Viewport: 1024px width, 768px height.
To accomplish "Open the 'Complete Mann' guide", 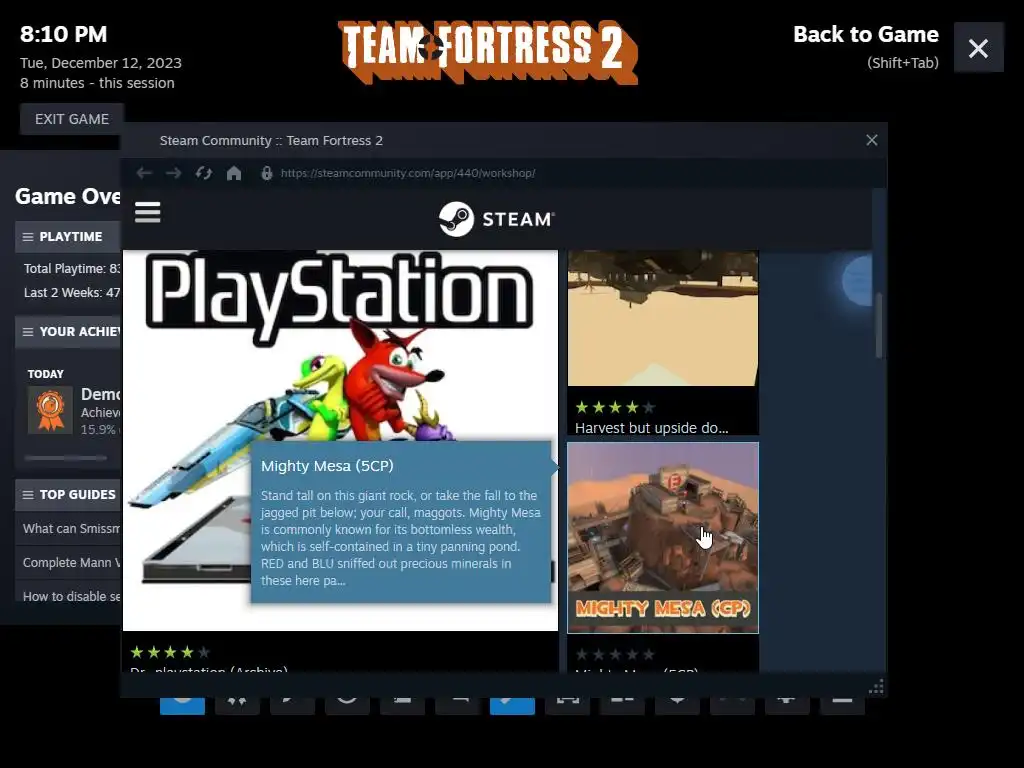I will pyautogui.click(x=71, y=562).
